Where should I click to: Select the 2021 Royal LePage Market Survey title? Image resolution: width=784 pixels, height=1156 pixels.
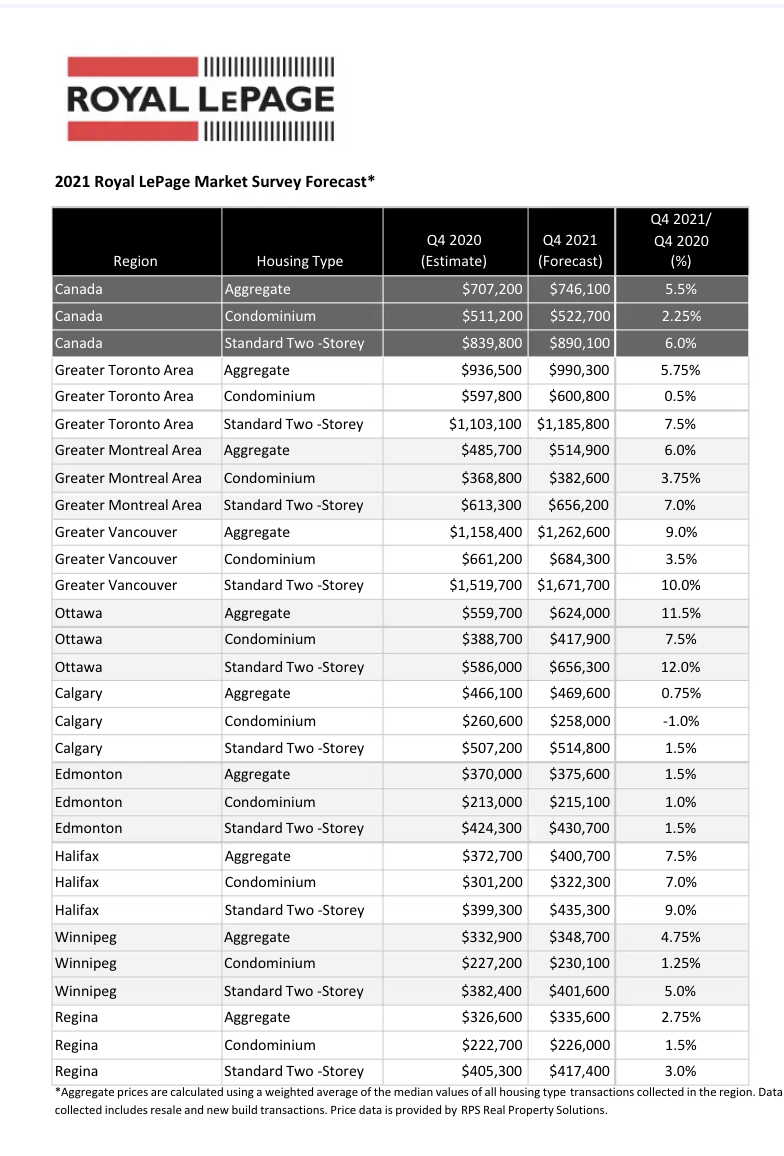click(x=215, y=181)
